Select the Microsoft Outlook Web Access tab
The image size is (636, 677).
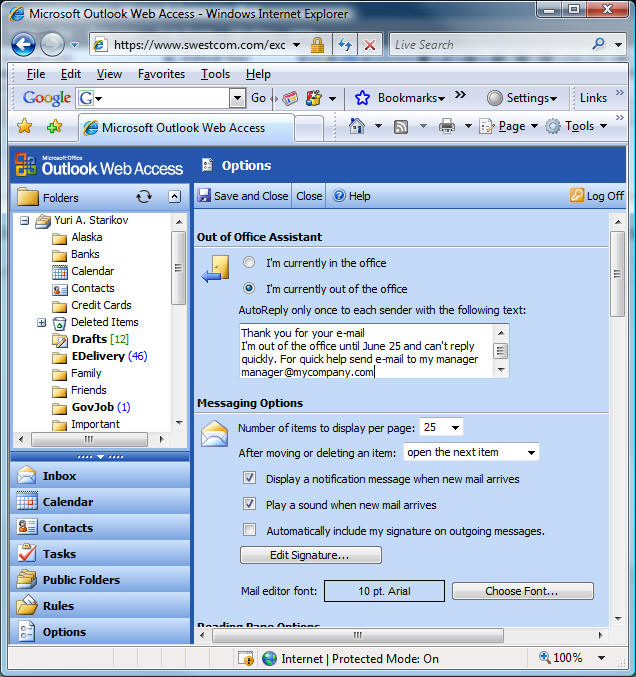[x=186, y=128]
